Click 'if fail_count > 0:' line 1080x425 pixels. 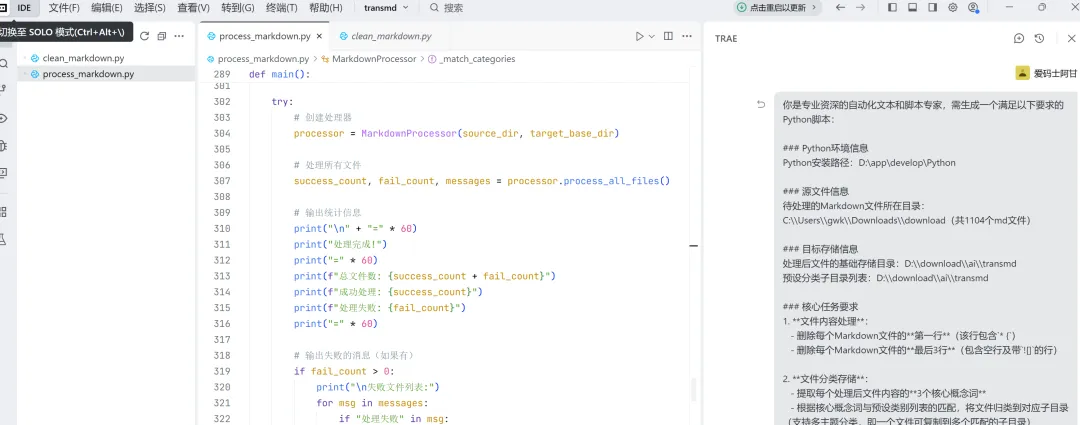pyautogui.click(x=342, y=371)
